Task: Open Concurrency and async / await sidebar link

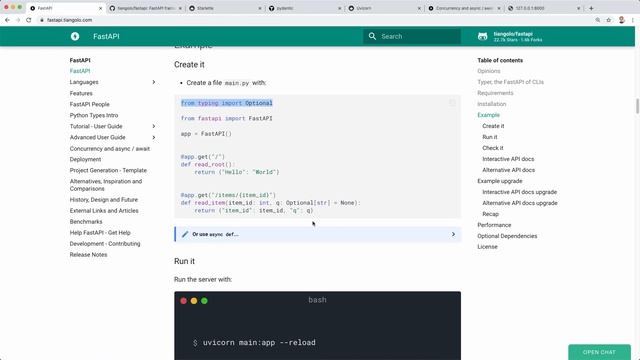Action: point(109,149)
